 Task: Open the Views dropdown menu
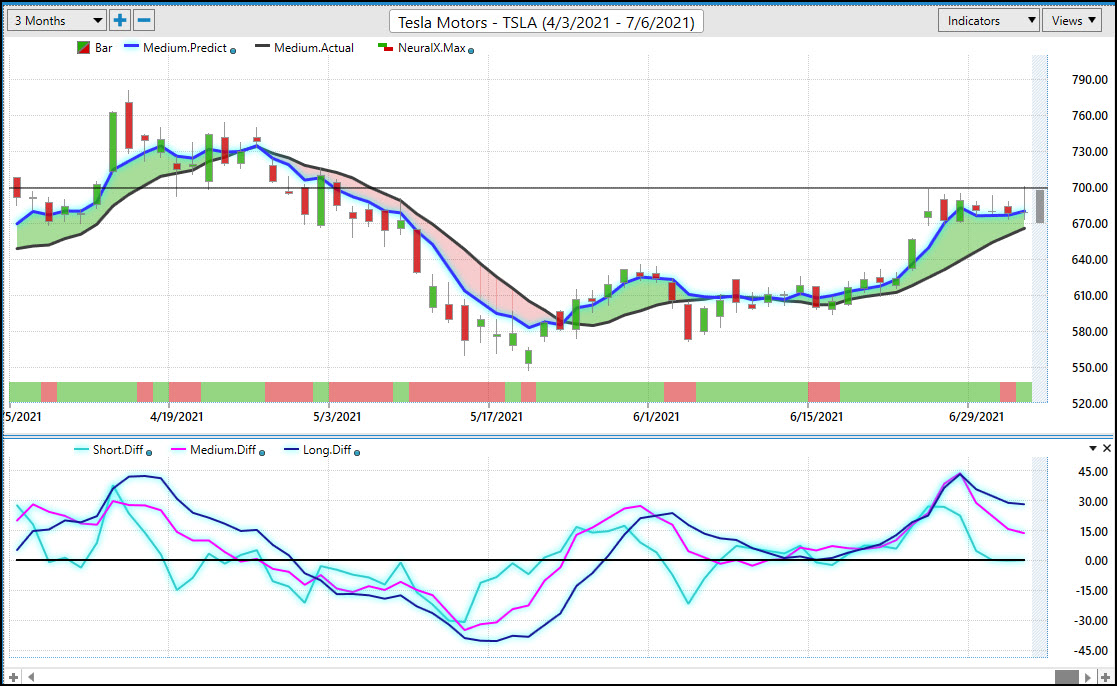click(x=1072, y=21)
